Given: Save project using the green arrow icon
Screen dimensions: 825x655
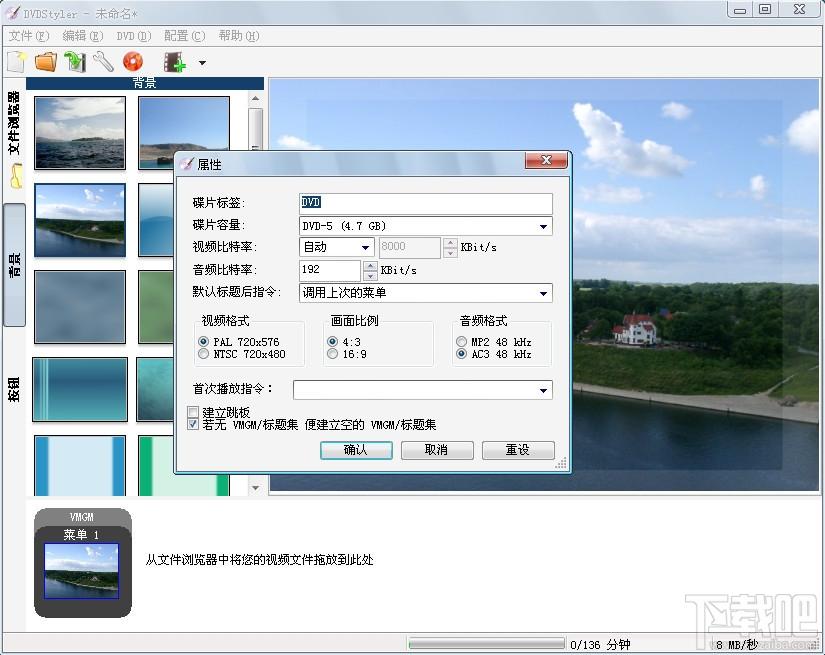Looking at the screenshot, I should (x=75, y=62).
